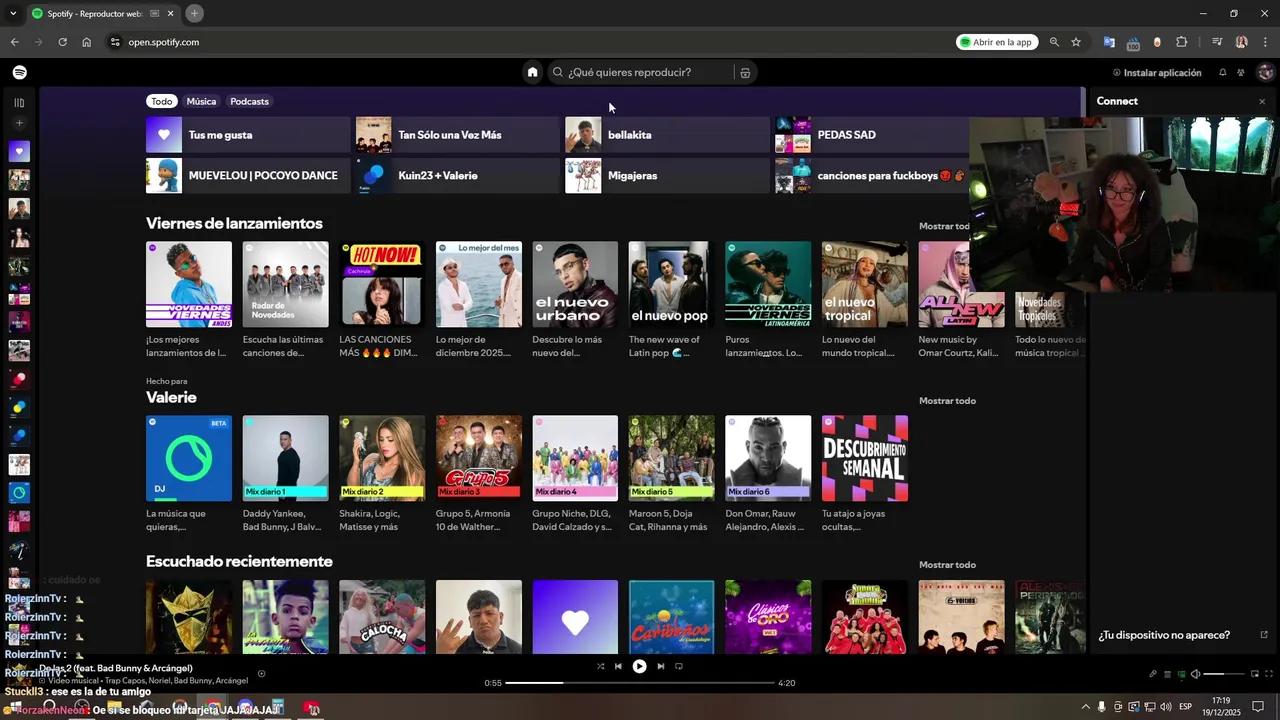This screenshot has width=1280, height=720.
Task: Switch to the Podcasts filter tab
Action: tap(248, 101)
